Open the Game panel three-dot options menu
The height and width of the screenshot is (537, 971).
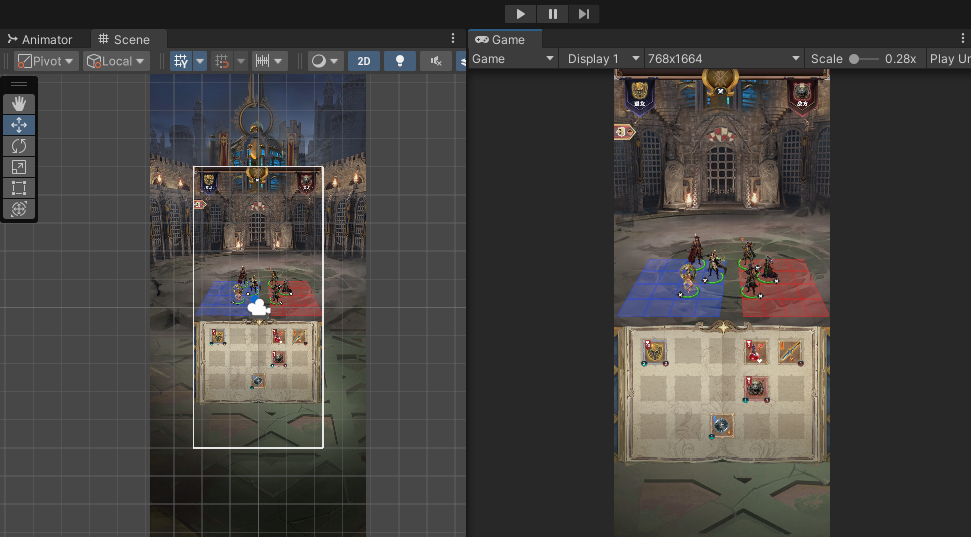pos(962,38)
